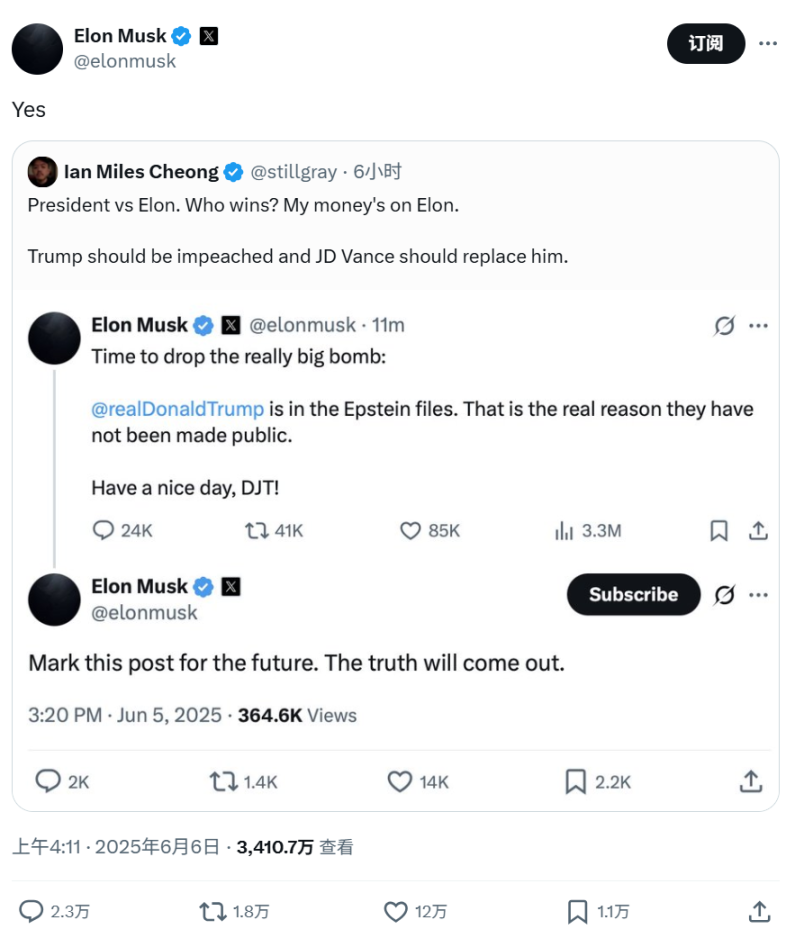Open the @stillgray handle link
The width and height of the screenshot is (795, 938).
pos(292,172)
